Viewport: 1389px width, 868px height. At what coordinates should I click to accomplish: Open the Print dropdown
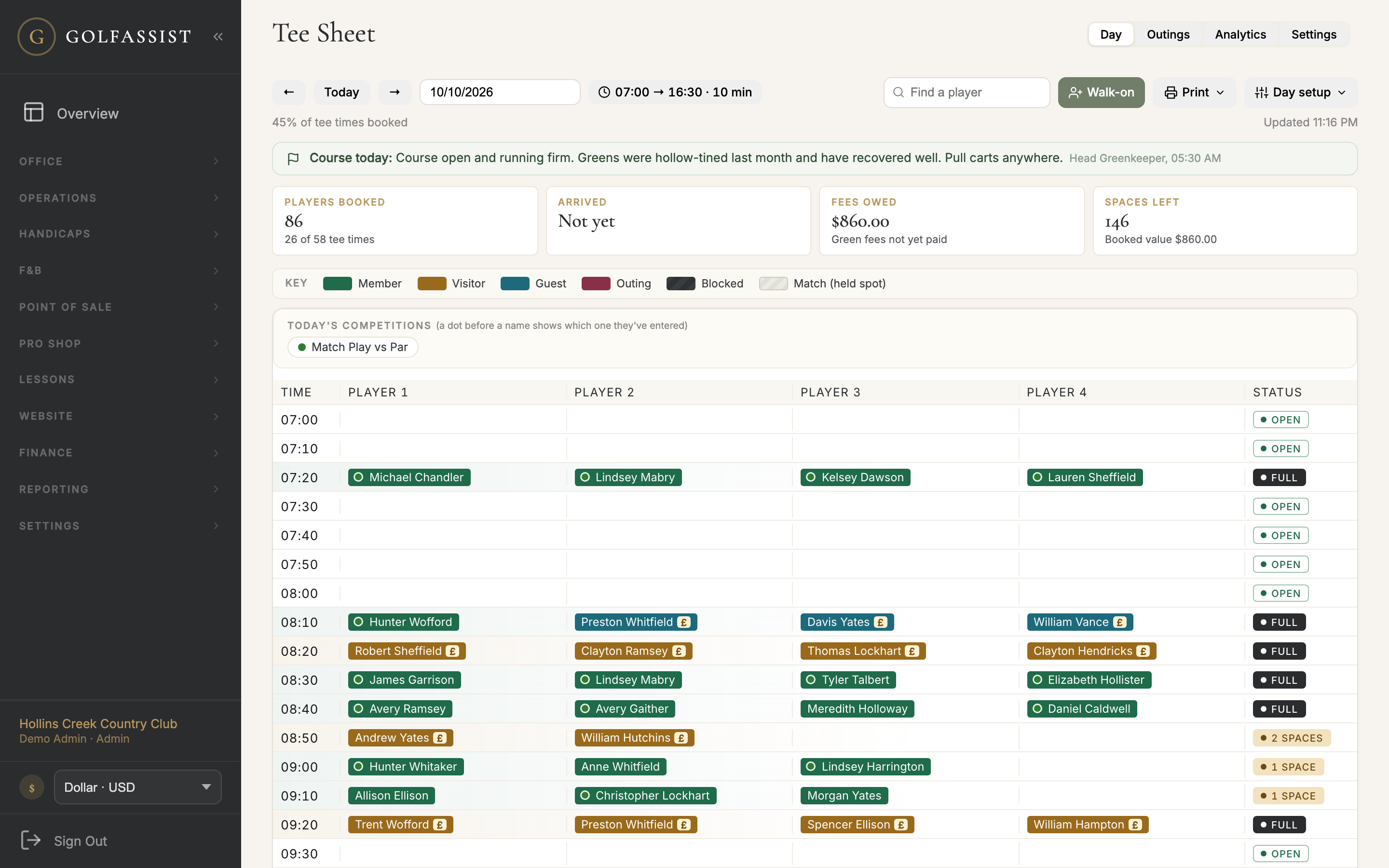tap(1194, 93)
